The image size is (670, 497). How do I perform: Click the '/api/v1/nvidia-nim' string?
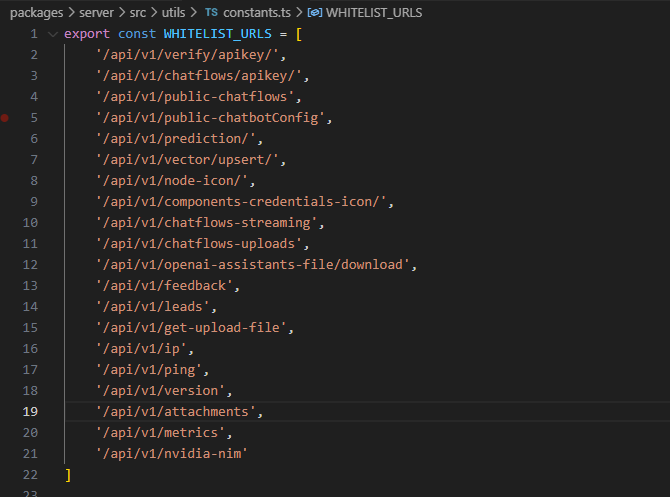pos(172,453)
